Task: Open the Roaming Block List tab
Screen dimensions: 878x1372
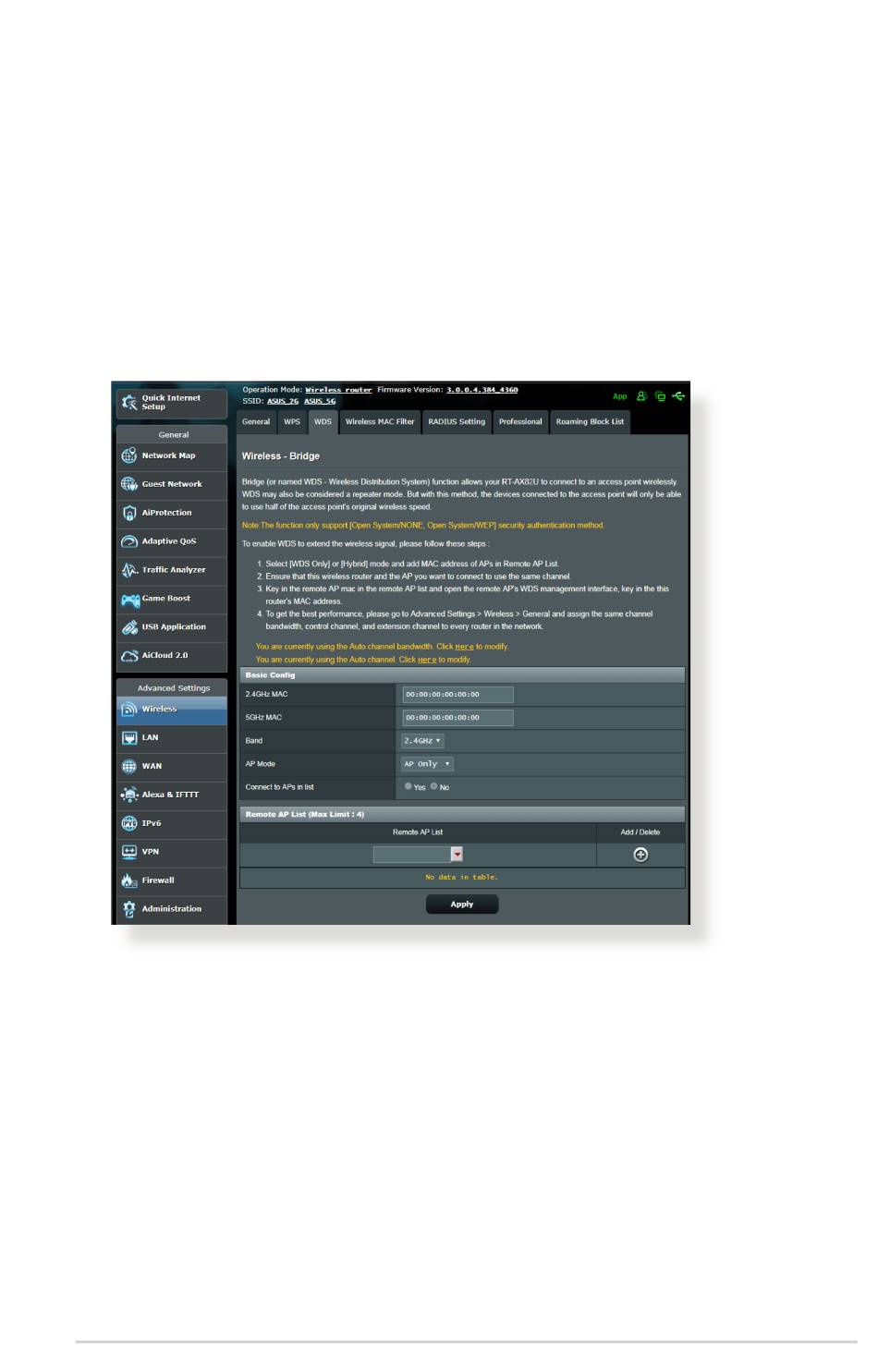Action: coord(590,421)
